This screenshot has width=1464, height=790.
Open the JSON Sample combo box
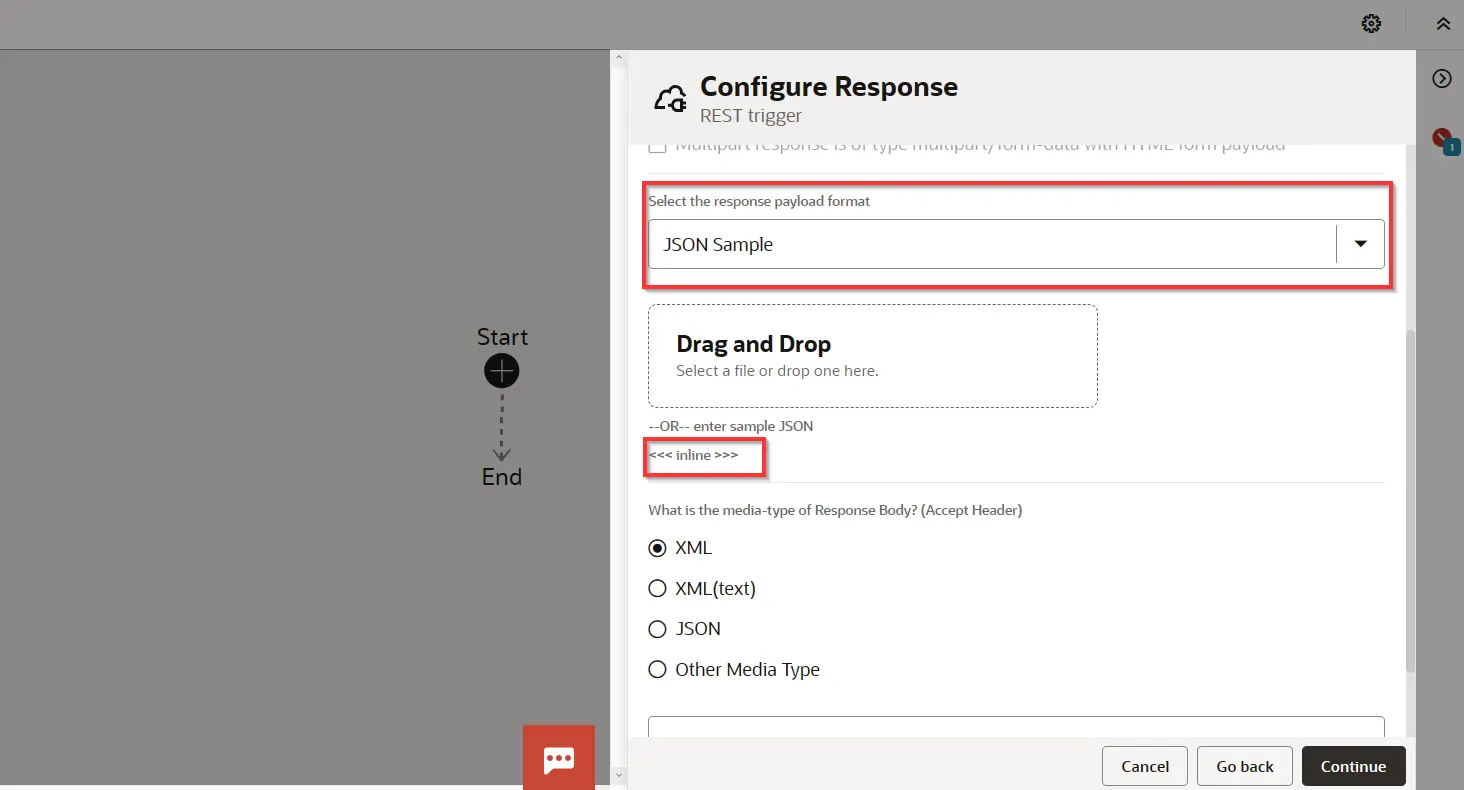click(990, 244)
